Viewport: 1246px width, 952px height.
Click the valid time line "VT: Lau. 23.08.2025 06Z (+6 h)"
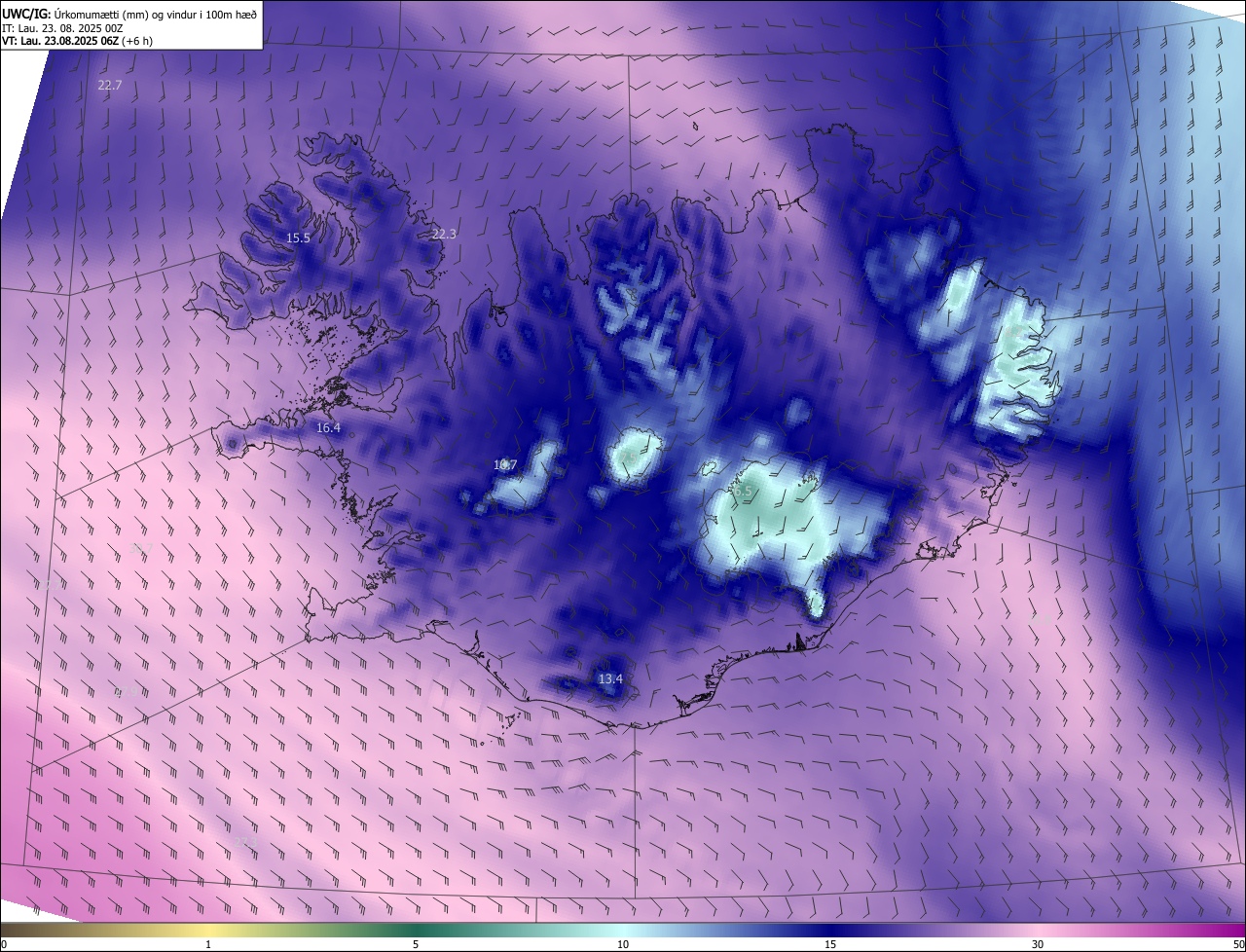click(77, 41)
